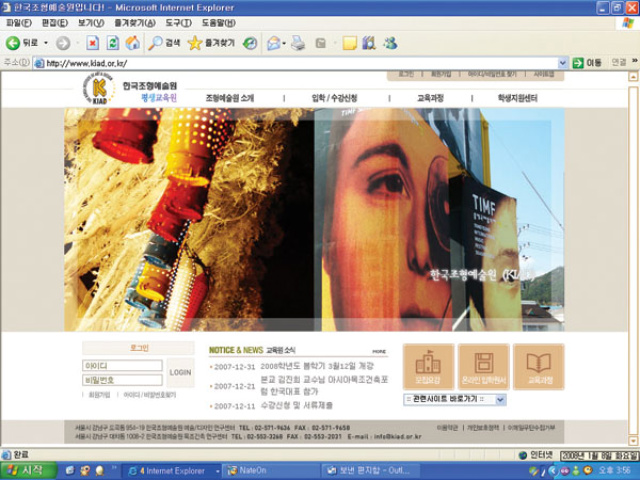This screenshot has height=480, width=640.
Task: Open the Research book icon
Action: coord(369,43)
